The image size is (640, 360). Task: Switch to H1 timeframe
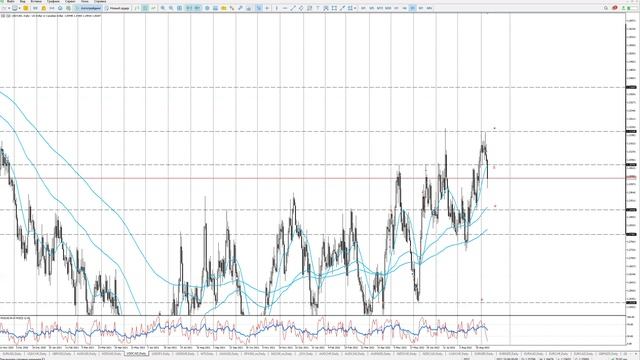point(396,8)
